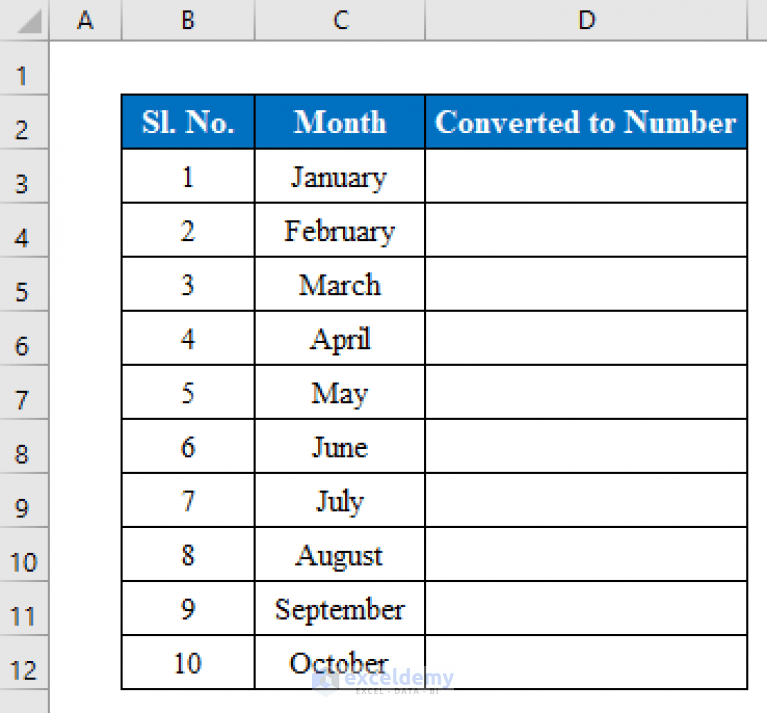Select row 2 header

coord(24,122)
